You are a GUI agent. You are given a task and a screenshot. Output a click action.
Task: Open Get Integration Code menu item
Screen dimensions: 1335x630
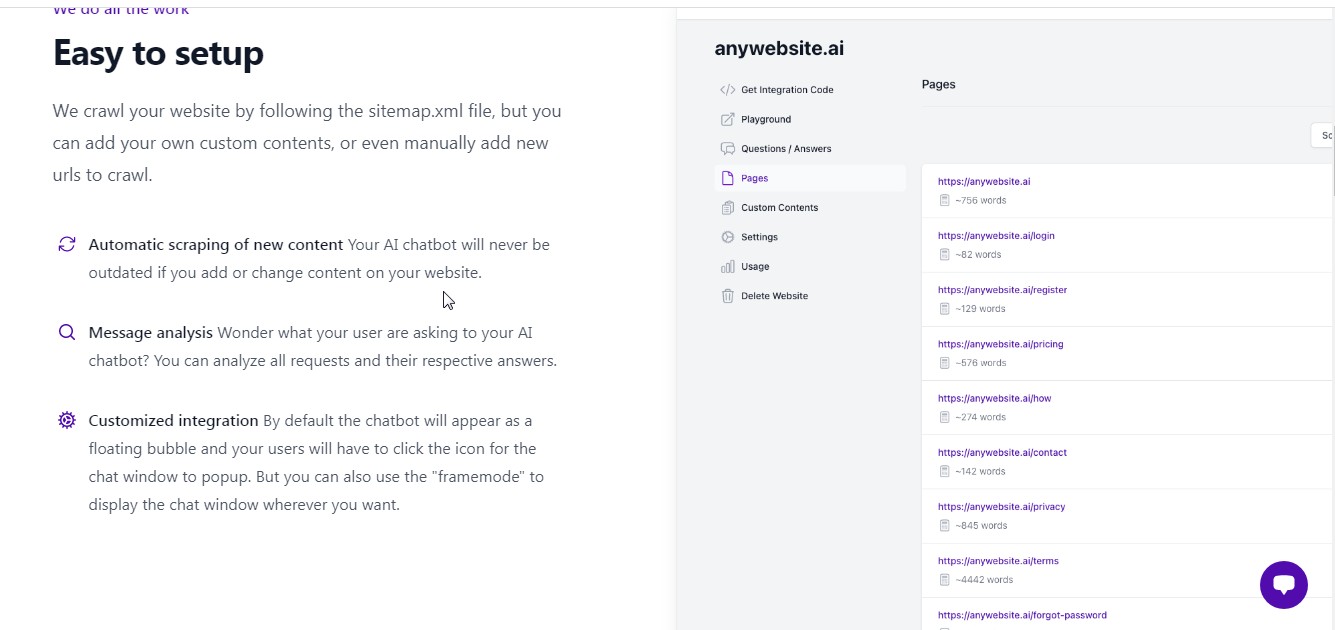click(x=812, y=90)
